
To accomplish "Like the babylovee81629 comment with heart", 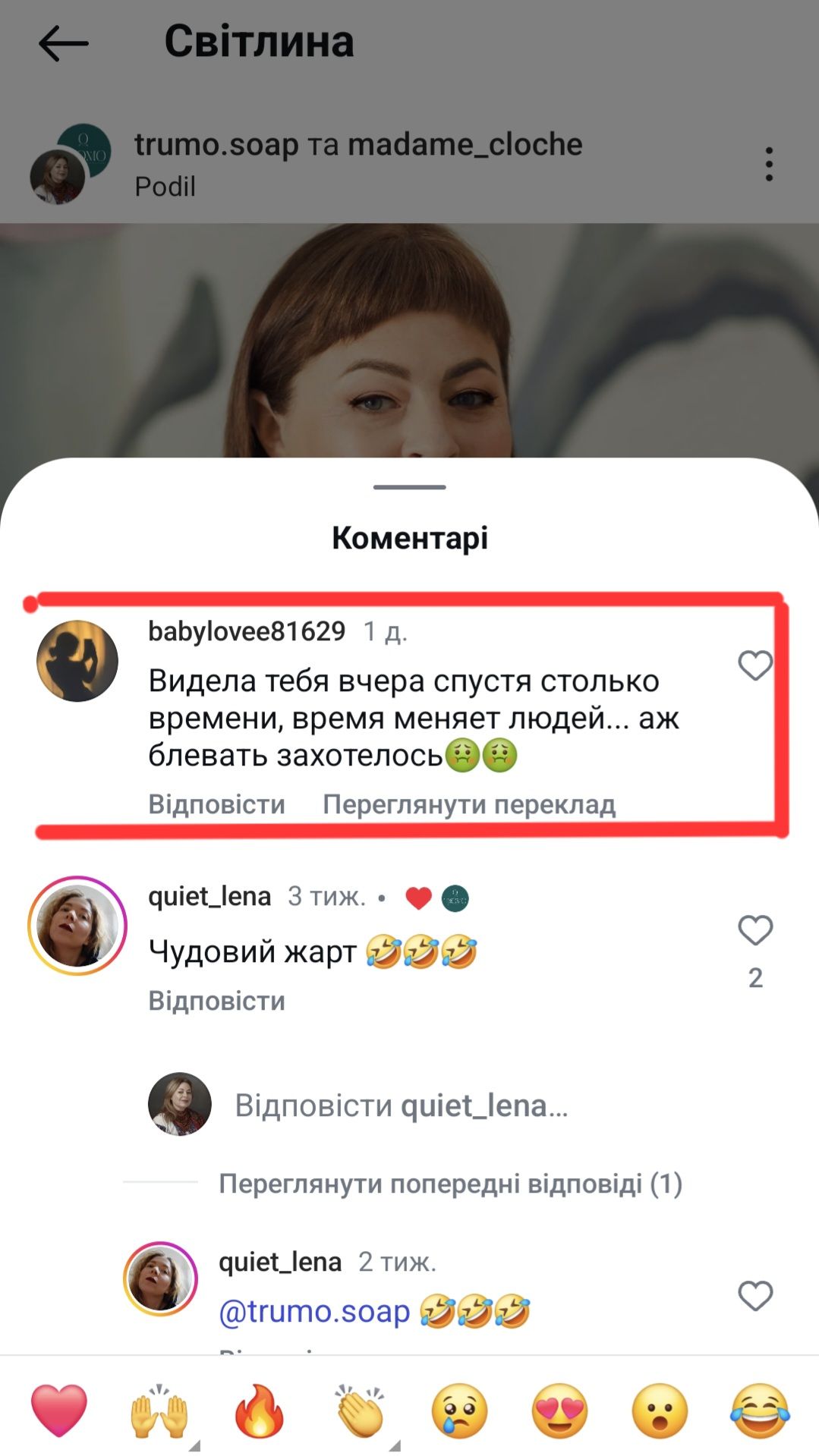I will (755, 665).
